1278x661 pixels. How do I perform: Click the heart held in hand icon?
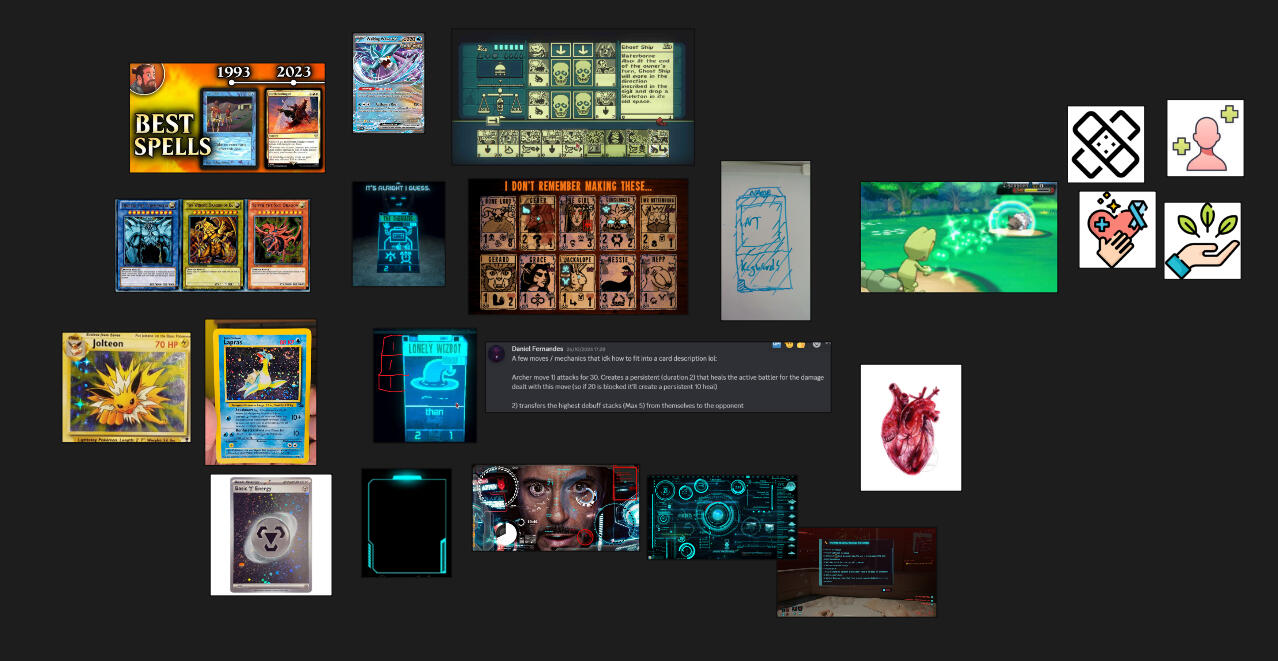[x=1117, y=230]
